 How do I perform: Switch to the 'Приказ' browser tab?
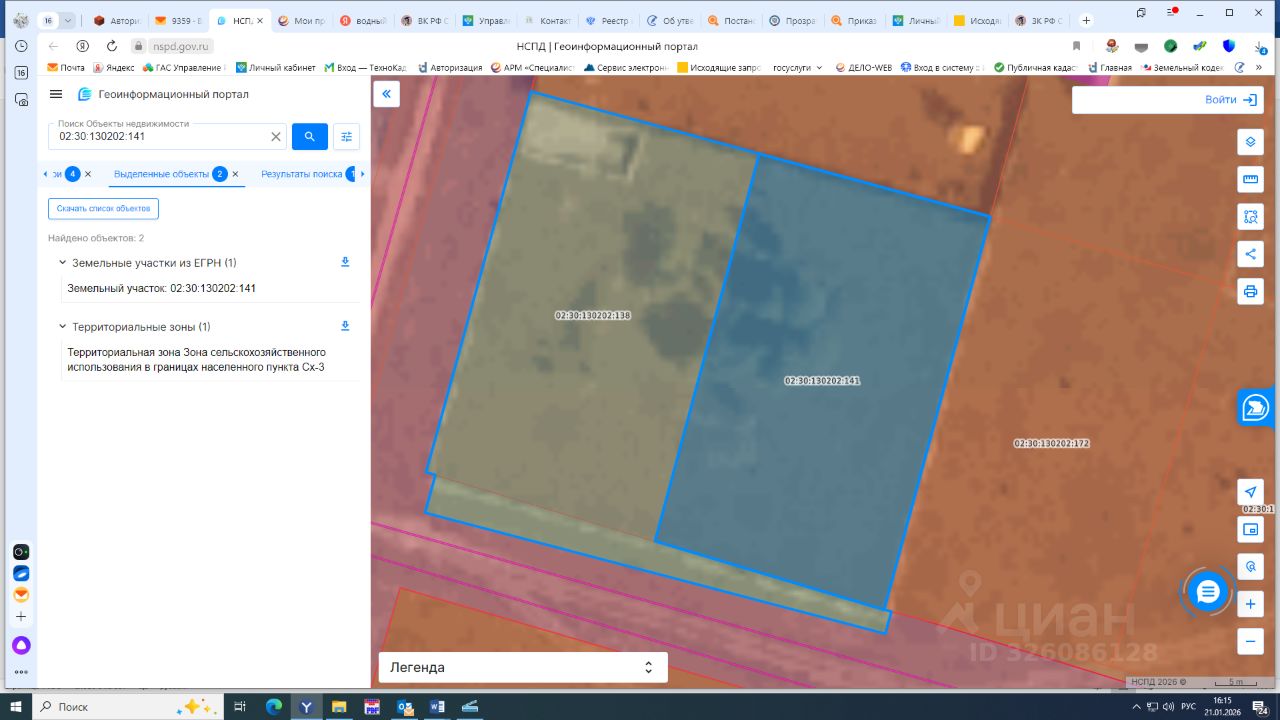(x=854, y=20)
